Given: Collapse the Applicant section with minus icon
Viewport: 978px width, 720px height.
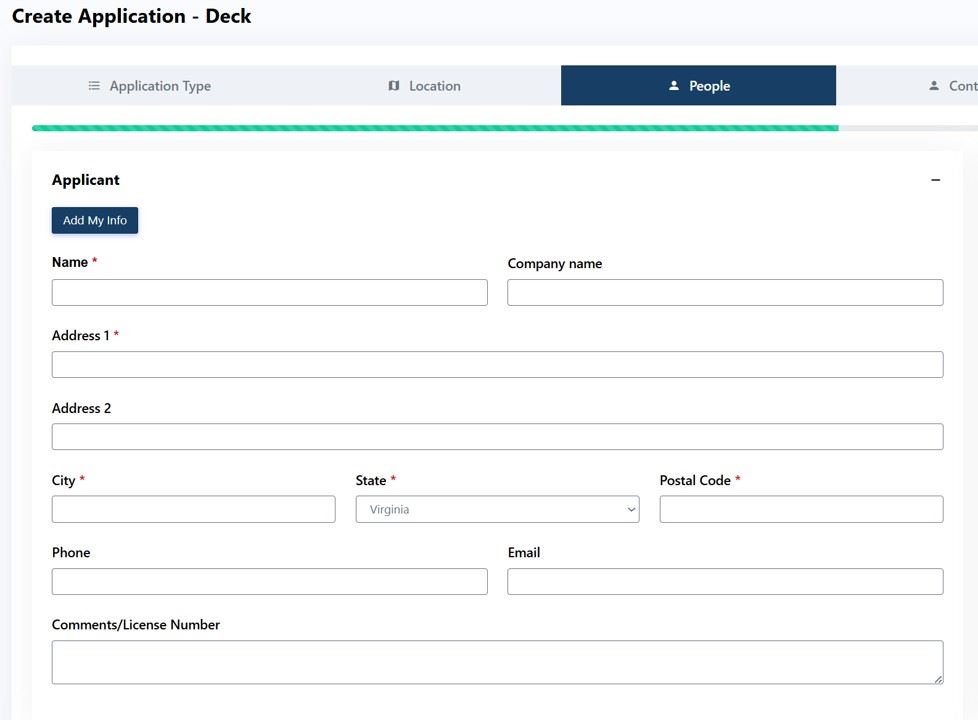Looking at the screenshot, I should coord(935,180).
